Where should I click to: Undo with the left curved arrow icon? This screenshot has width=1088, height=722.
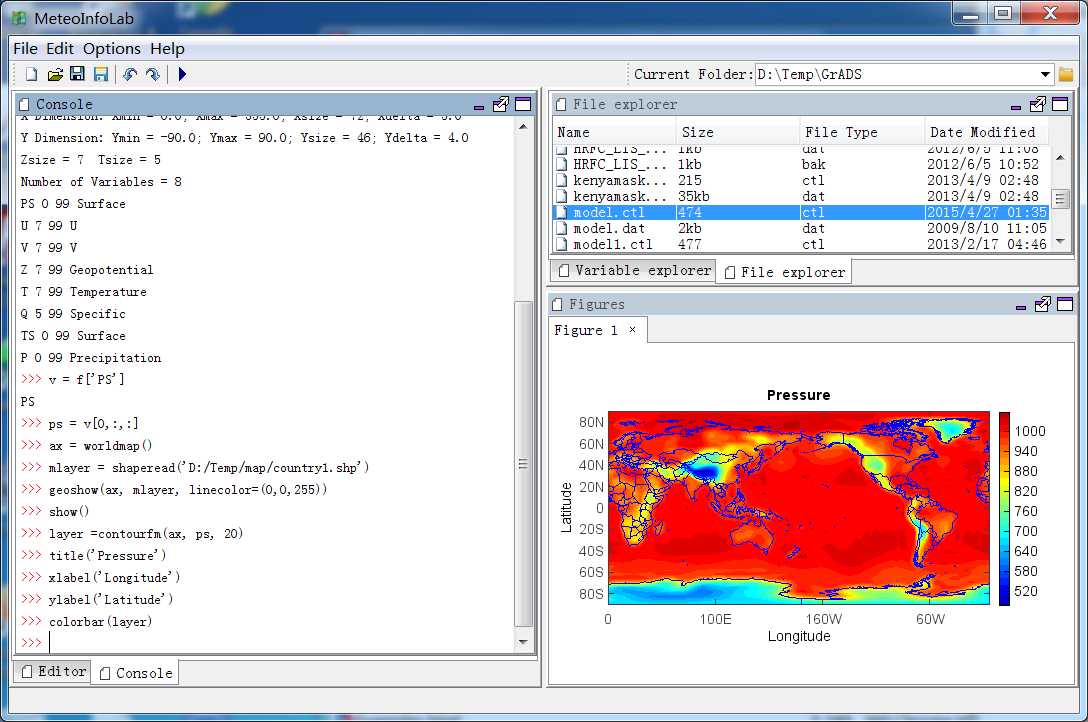(x=130, y=74)
